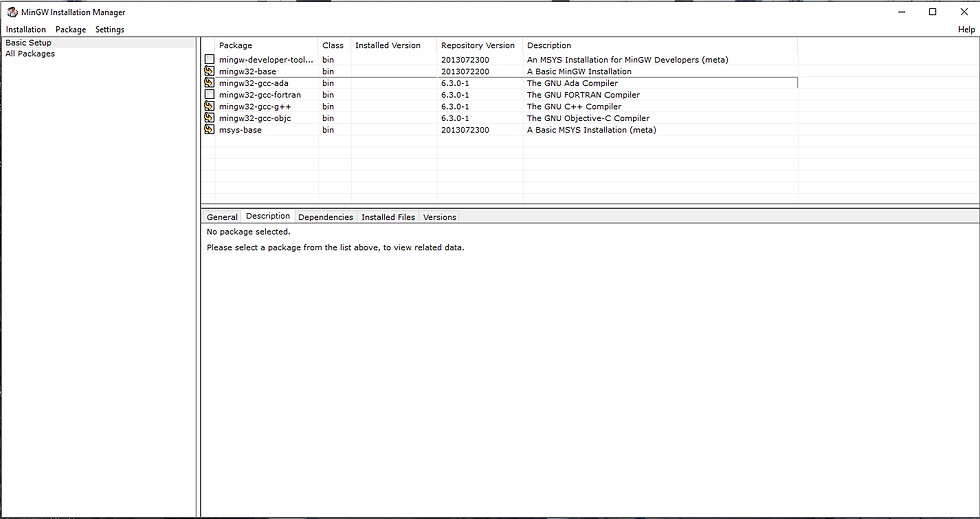Close the MinGW Installation Manager window
Screen dimensions: 980x519
[964, 12]
